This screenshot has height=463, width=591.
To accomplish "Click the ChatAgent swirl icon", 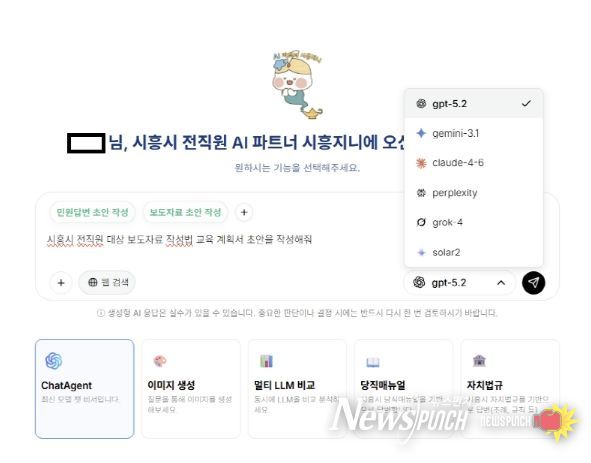I will coord(54,361).
